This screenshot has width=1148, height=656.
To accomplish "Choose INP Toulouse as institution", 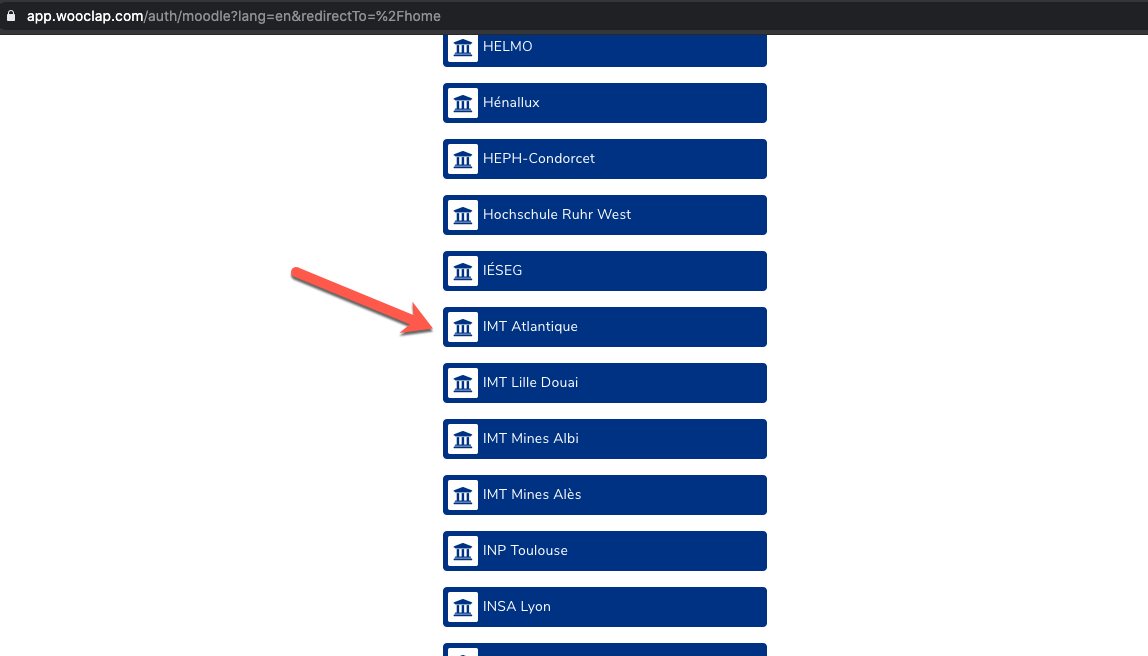I will pyautogui.click(x=605, y=551).
